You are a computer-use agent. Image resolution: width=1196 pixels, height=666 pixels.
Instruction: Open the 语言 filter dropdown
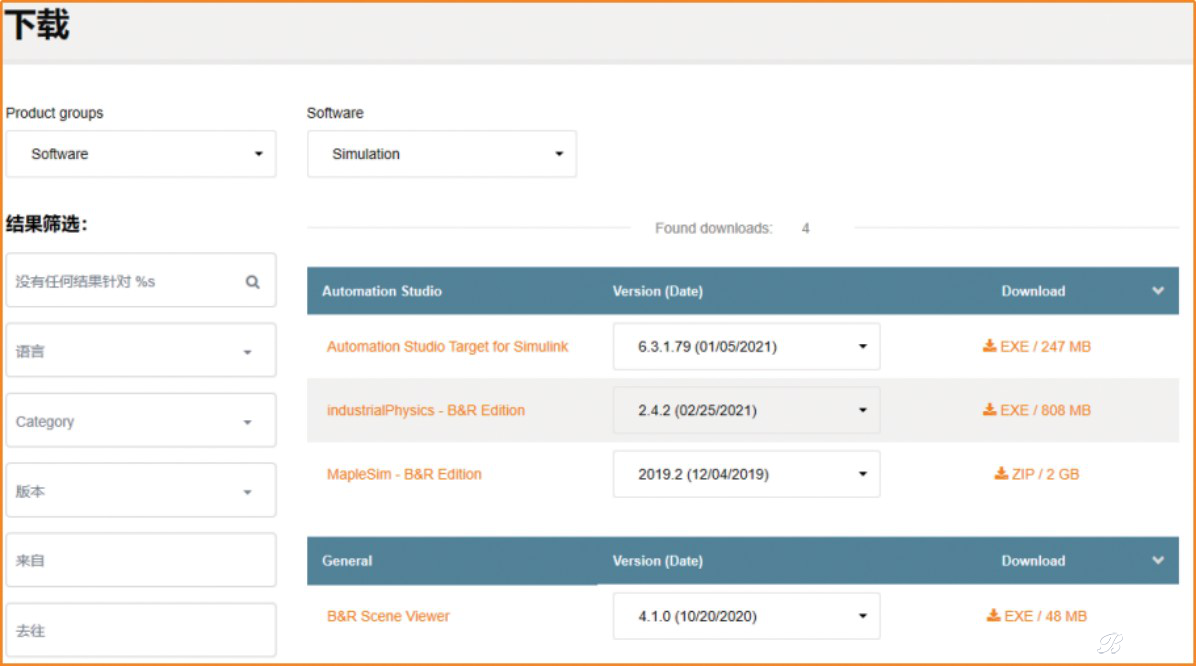click(141, 350)
